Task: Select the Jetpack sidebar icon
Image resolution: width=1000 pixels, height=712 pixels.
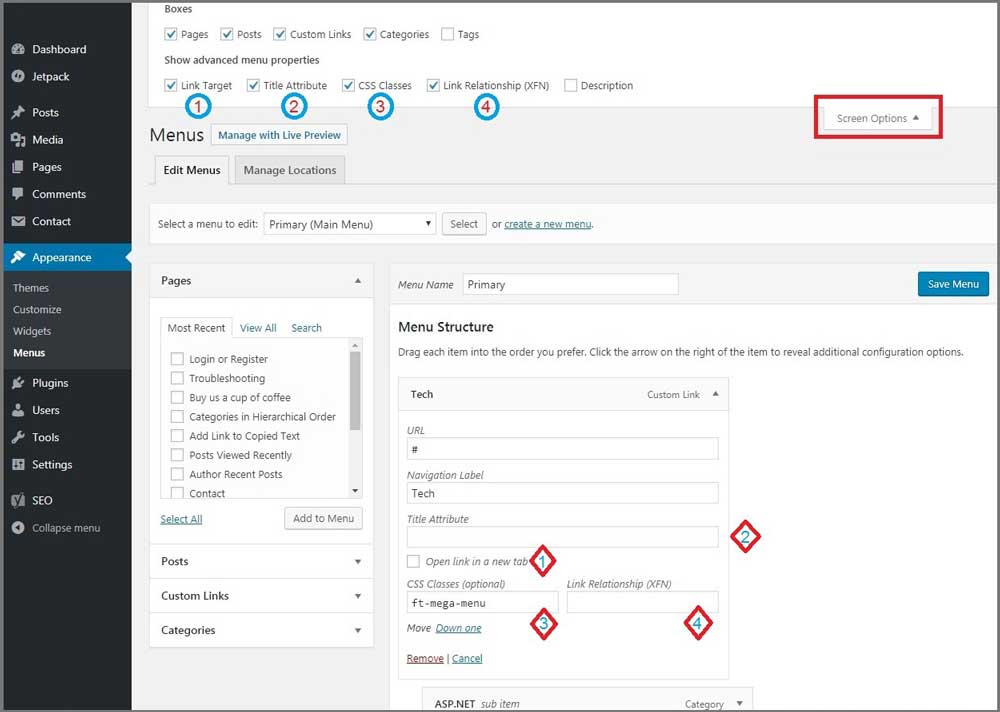Action: click(x=17, y=76)
